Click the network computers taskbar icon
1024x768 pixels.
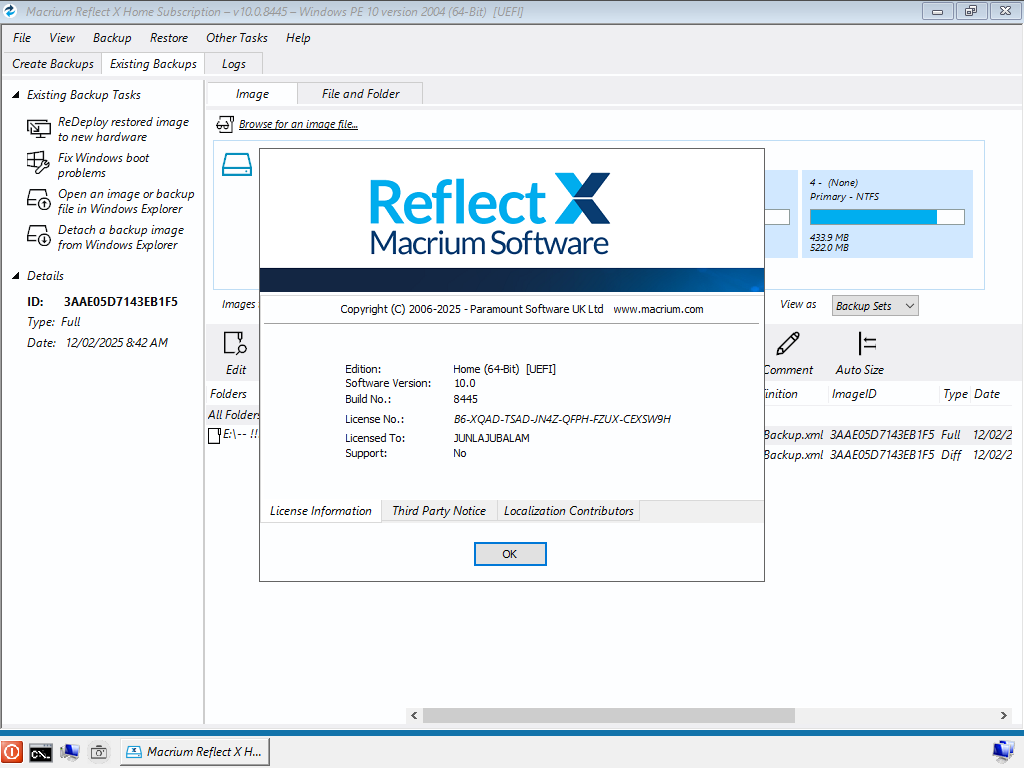click(69, 752)
